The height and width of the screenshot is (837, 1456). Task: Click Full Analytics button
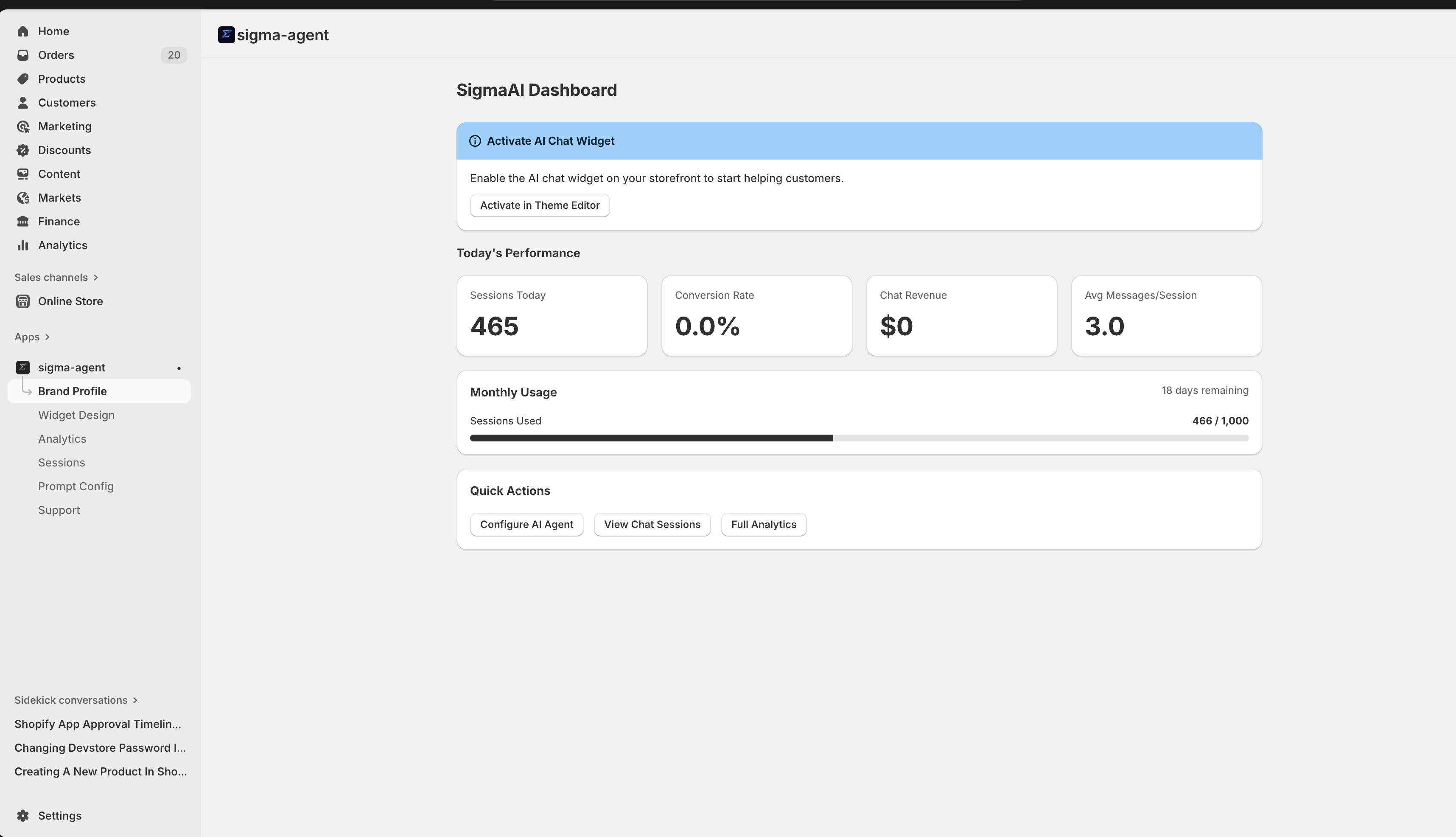tap(764, 524)
